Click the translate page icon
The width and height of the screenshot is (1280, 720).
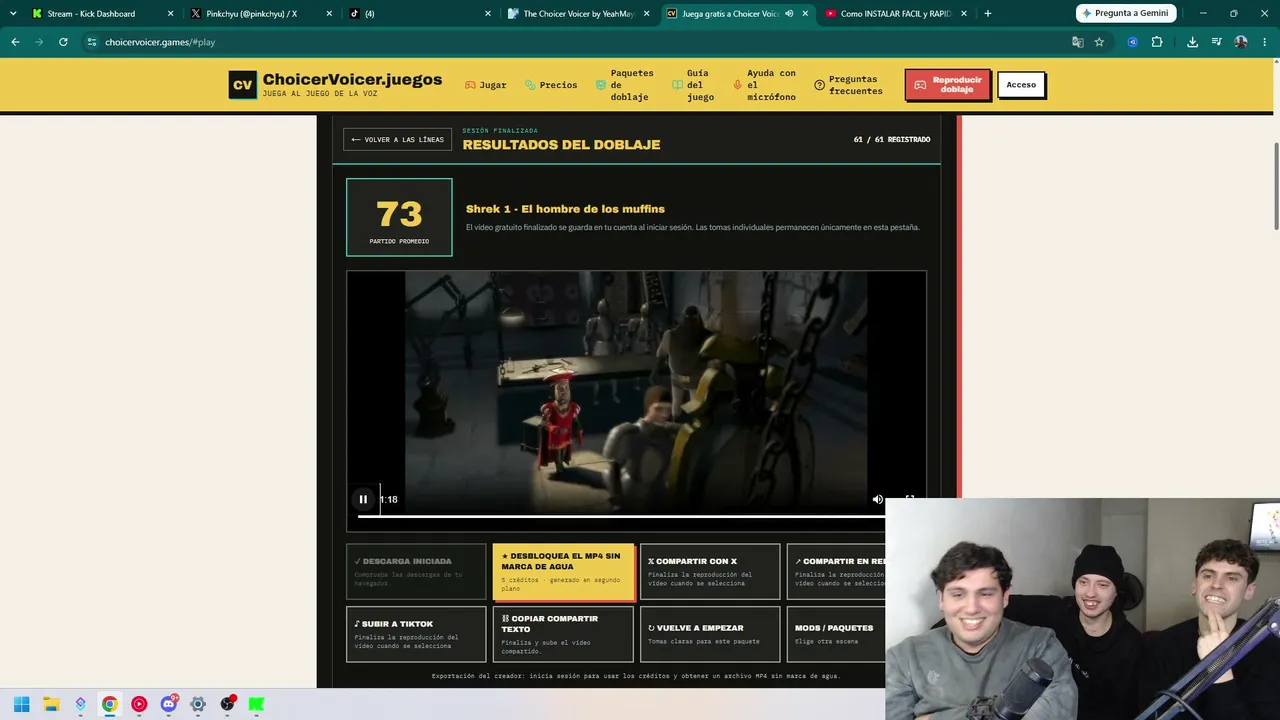1077,42
